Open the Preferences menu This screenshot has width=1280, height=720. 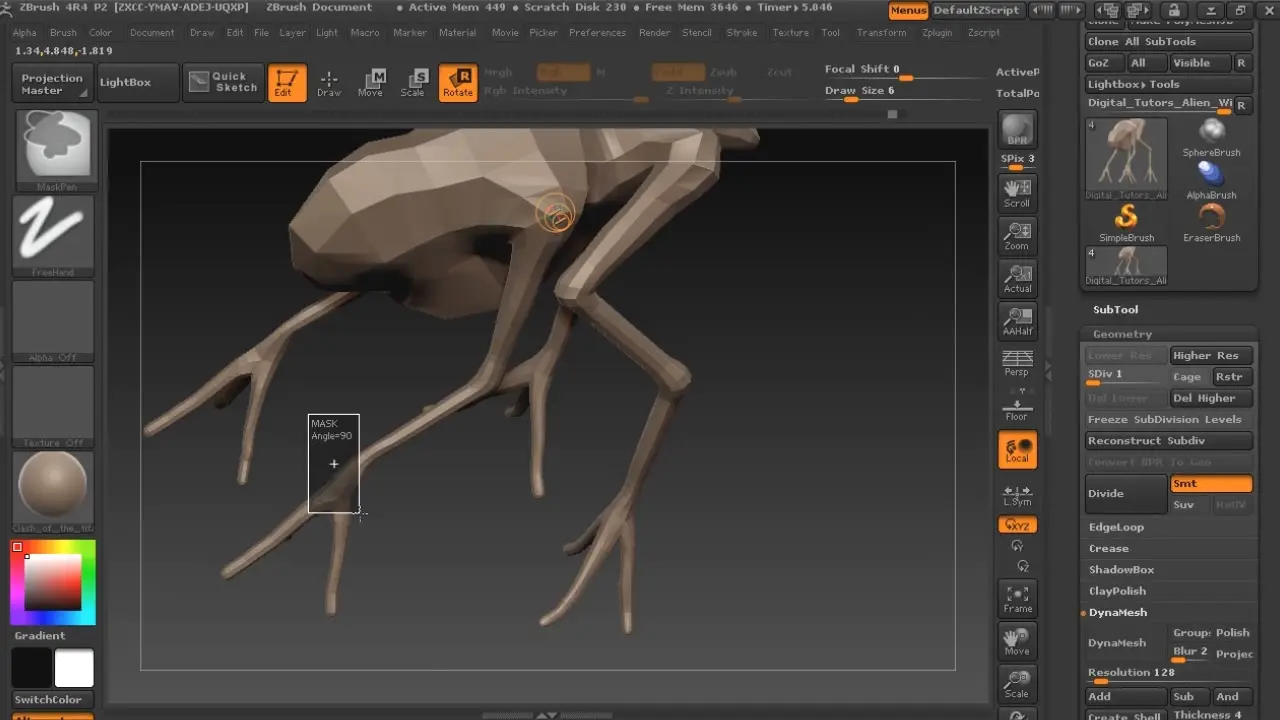pyautogui.click(x=597, y=33)
